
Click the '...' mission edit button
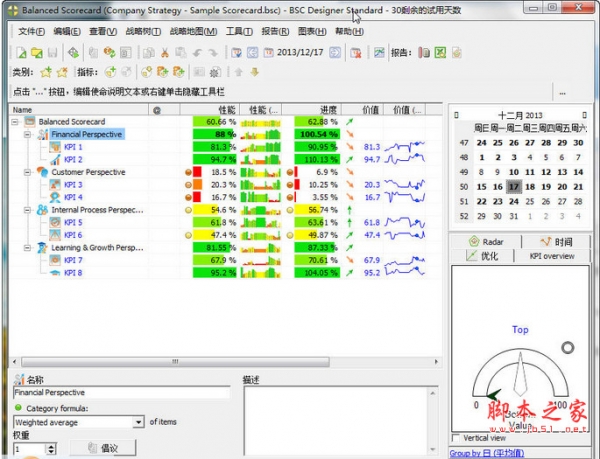[562, 93]
